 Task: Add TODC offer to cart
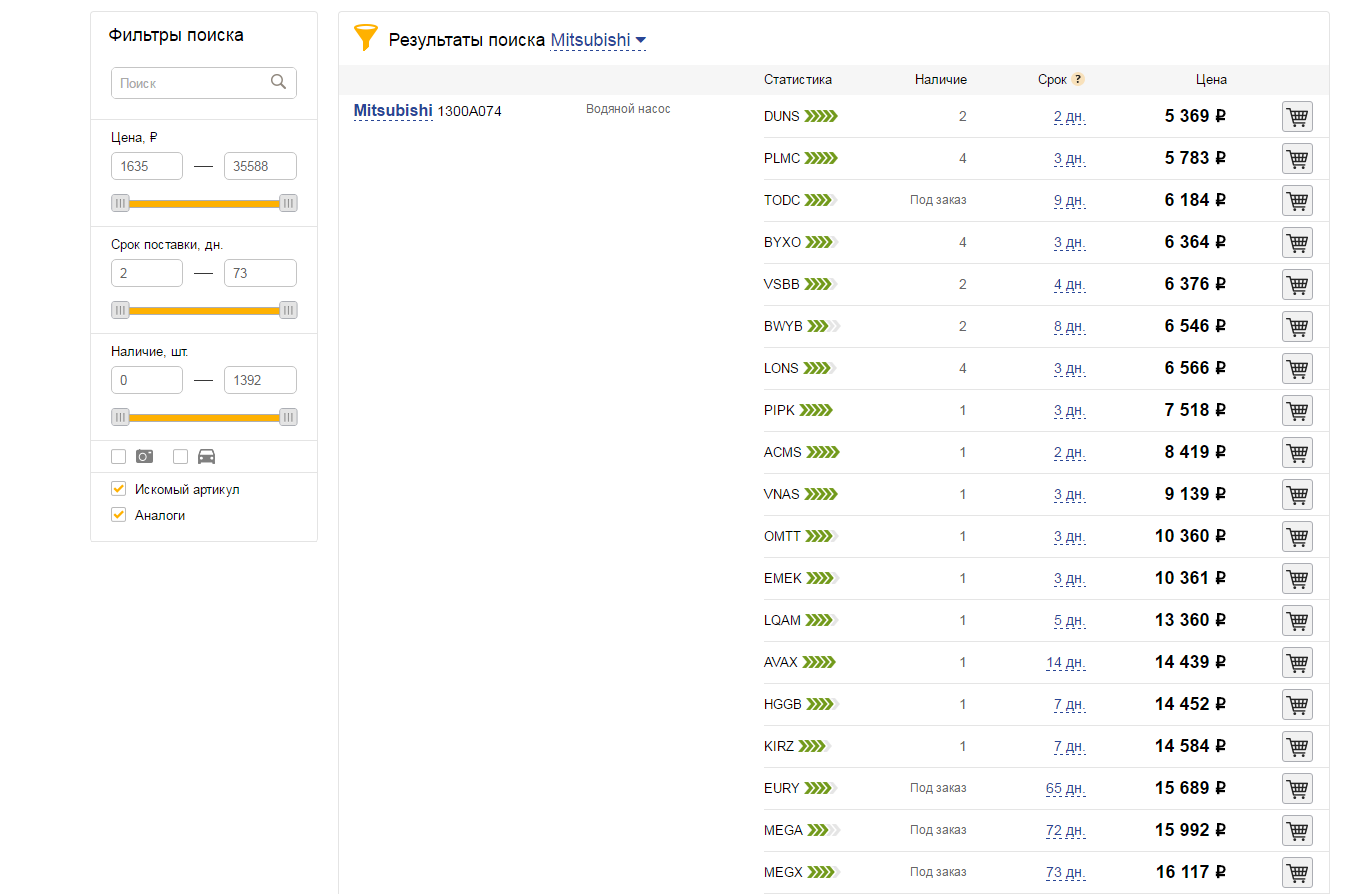pyautogui.click(x=1297, y=201)
